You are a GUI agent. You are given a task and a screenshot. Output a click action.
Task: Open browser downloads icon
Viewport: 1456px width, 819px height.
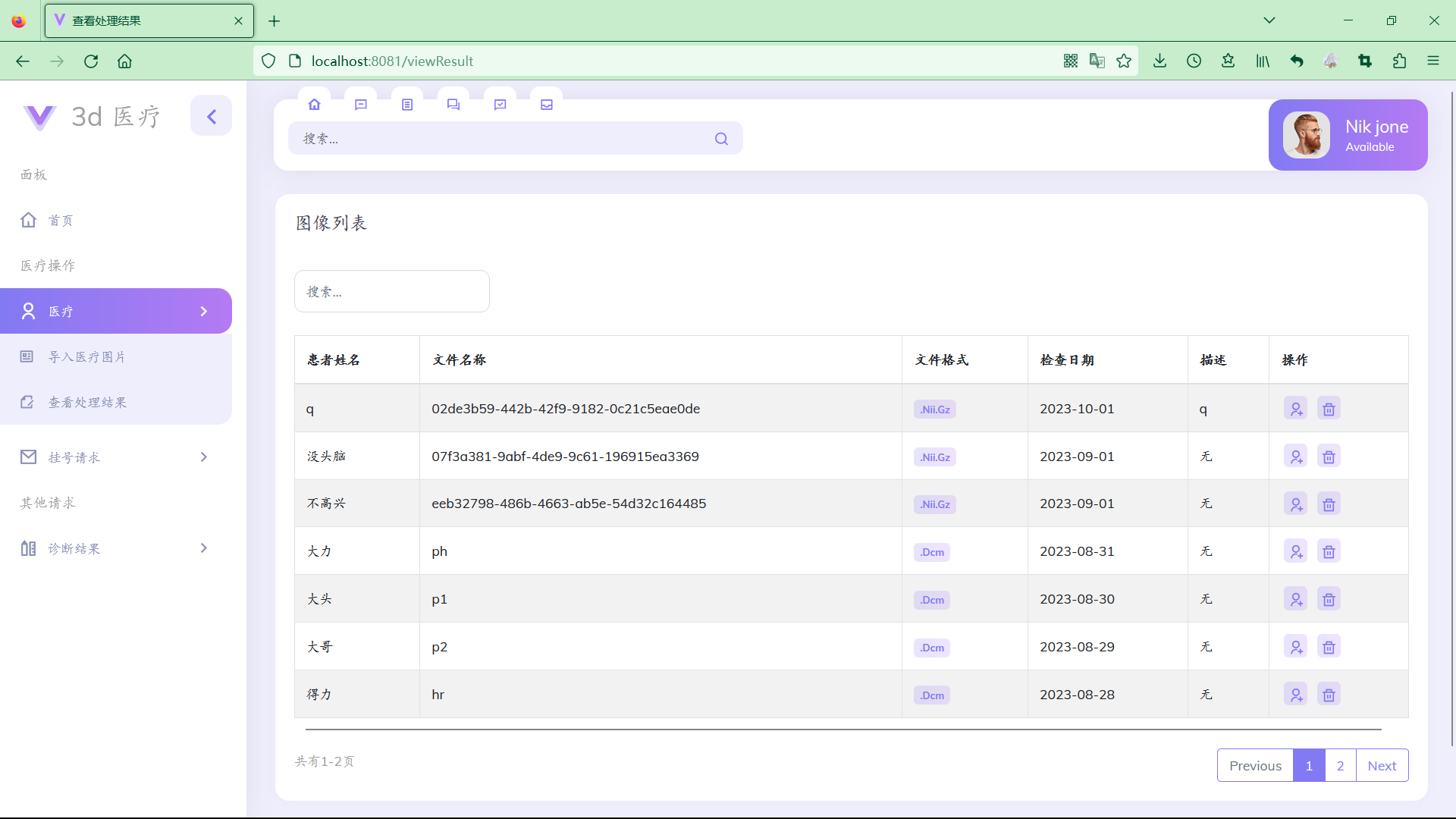(1159, 61)
